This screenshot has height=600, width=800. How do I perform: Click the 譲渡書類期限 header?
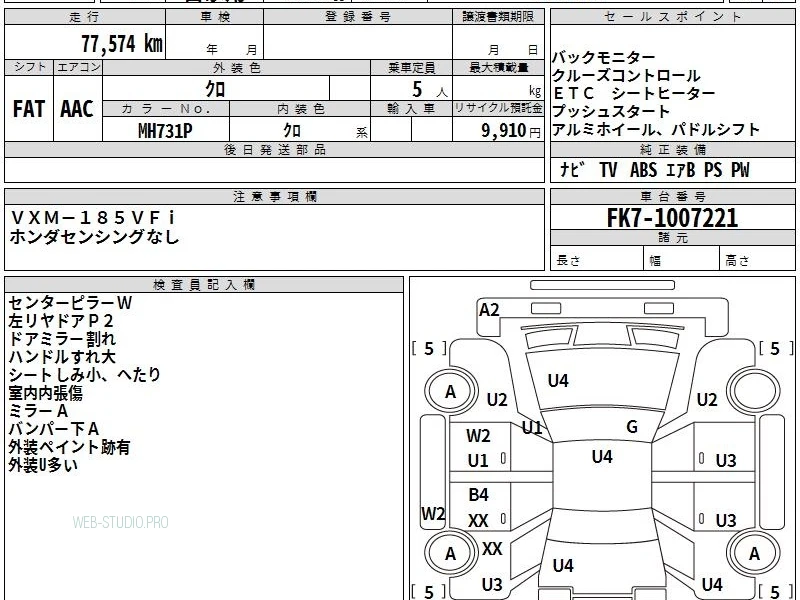[x=498, y=17]
